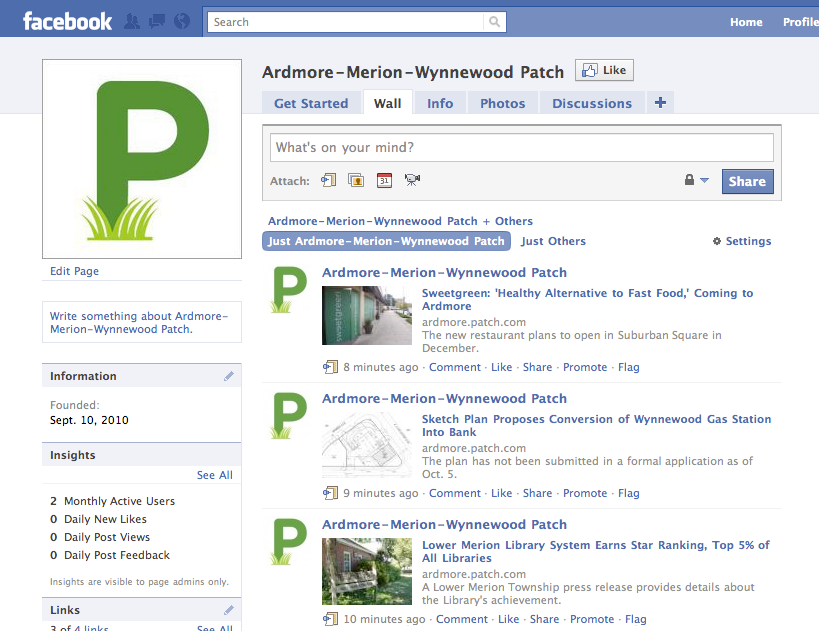Attach a video to the post
Image resolution: width=819 pixels, height=631 pixels.
[x=412, y=180]
